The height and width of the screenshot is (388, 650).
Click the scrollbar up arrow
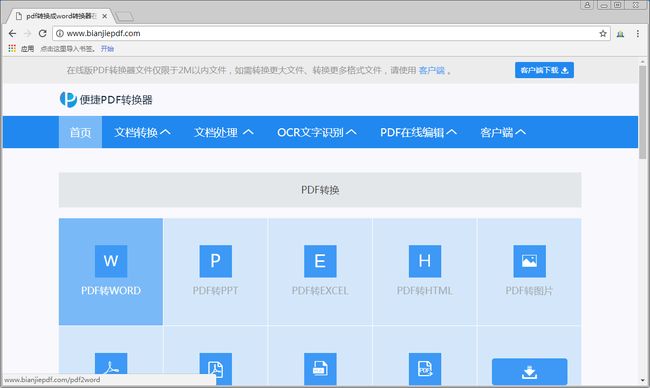point(643,62)
